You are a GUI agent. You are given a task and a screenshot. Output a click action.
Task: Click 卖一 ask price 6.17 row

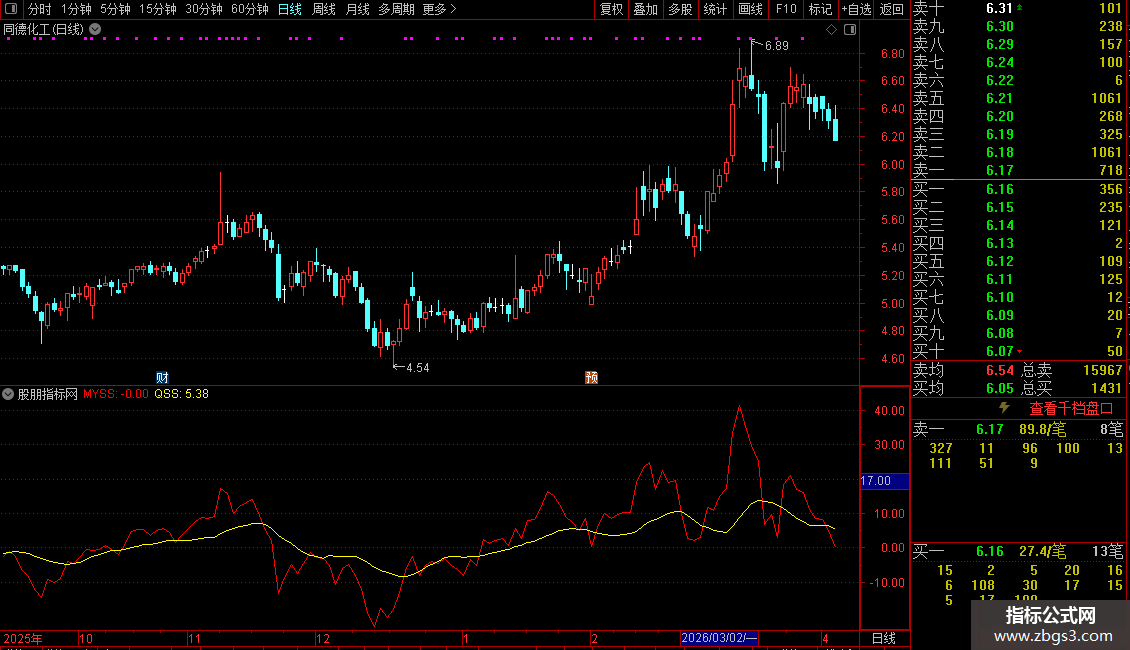(x=1019, y=171)
